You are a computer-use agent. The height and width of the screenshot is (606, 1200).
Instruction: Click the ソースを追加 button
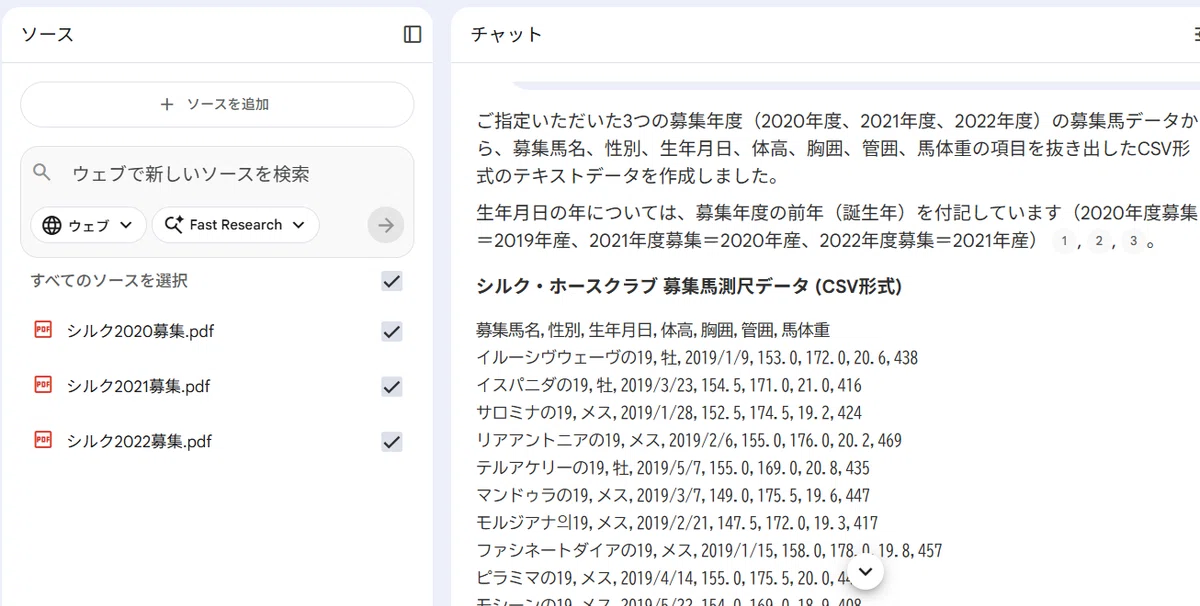(217, 104)
